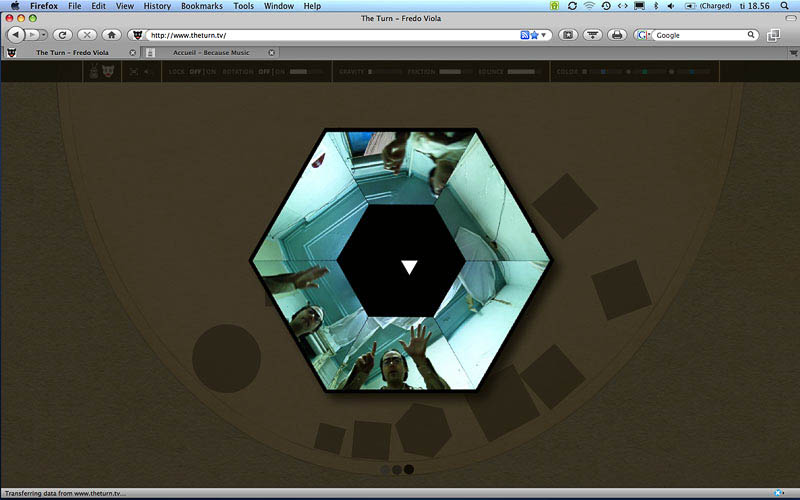
Task: Set LOCK to ON
Action: 211,72
